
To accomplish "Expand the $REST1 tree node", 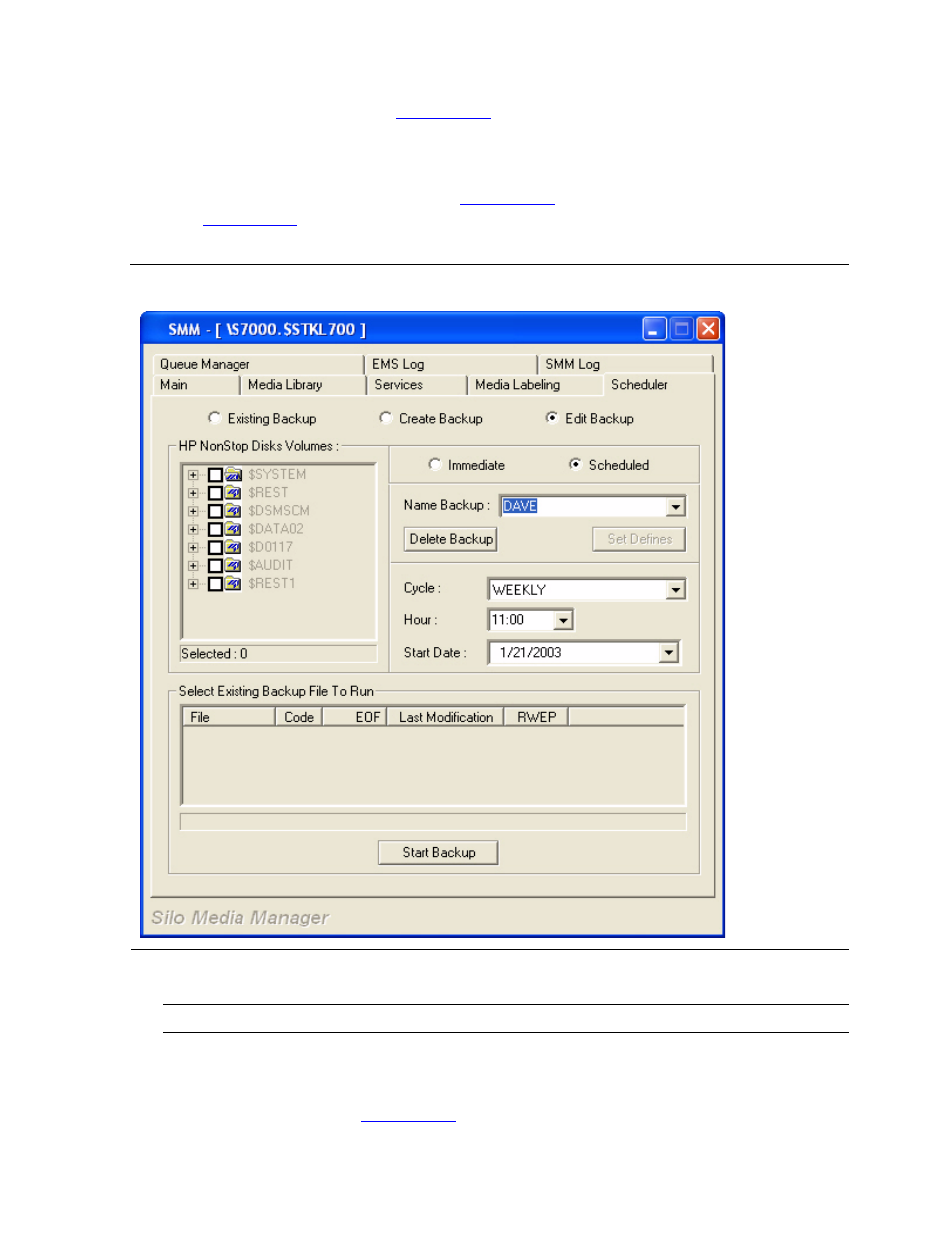I will pyautogui.click(x=193, y=583).
